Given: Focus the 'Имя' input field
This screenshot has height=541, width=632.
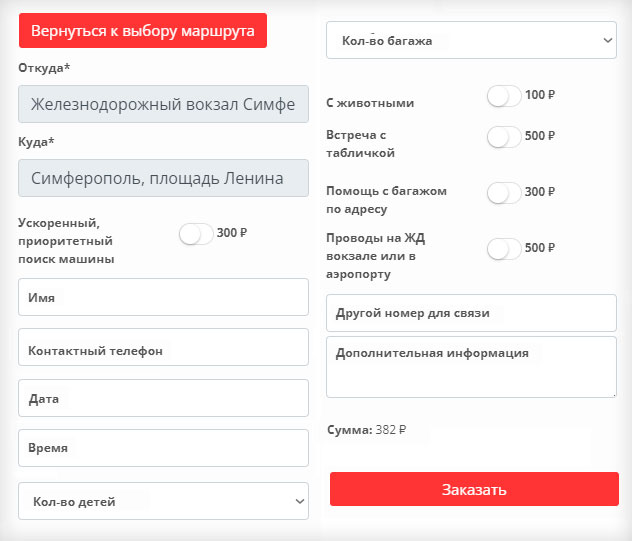Looking at the screenshot, I should pos(163,297).
